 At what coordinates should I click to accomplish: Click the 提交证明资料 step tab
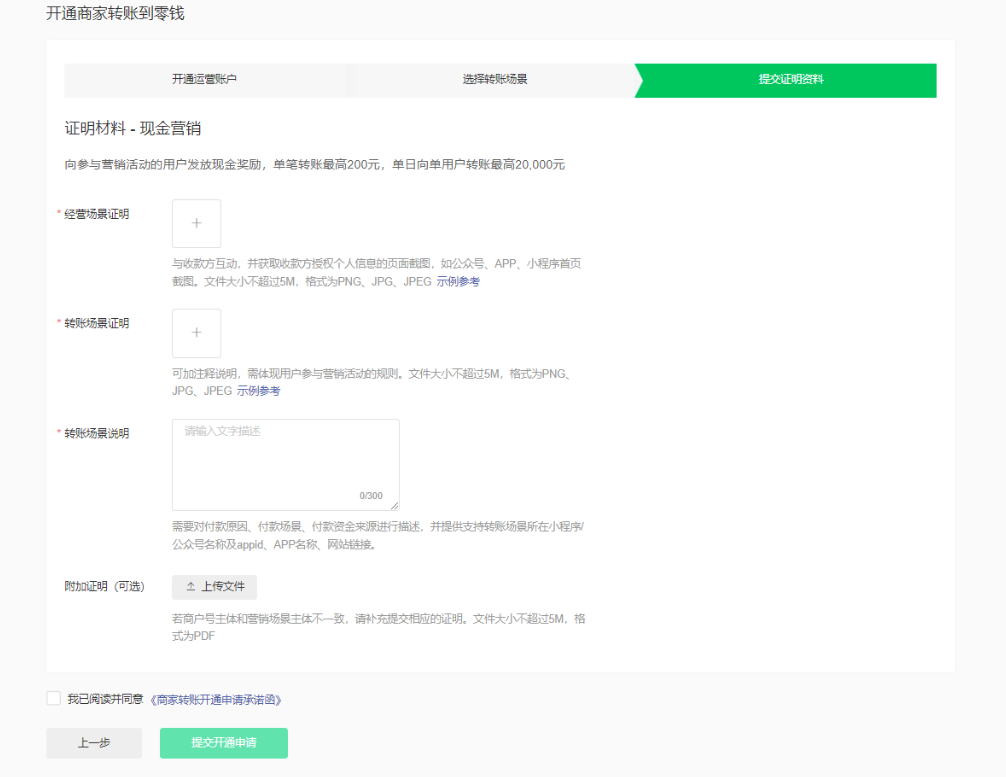click(x=790, y=80)
